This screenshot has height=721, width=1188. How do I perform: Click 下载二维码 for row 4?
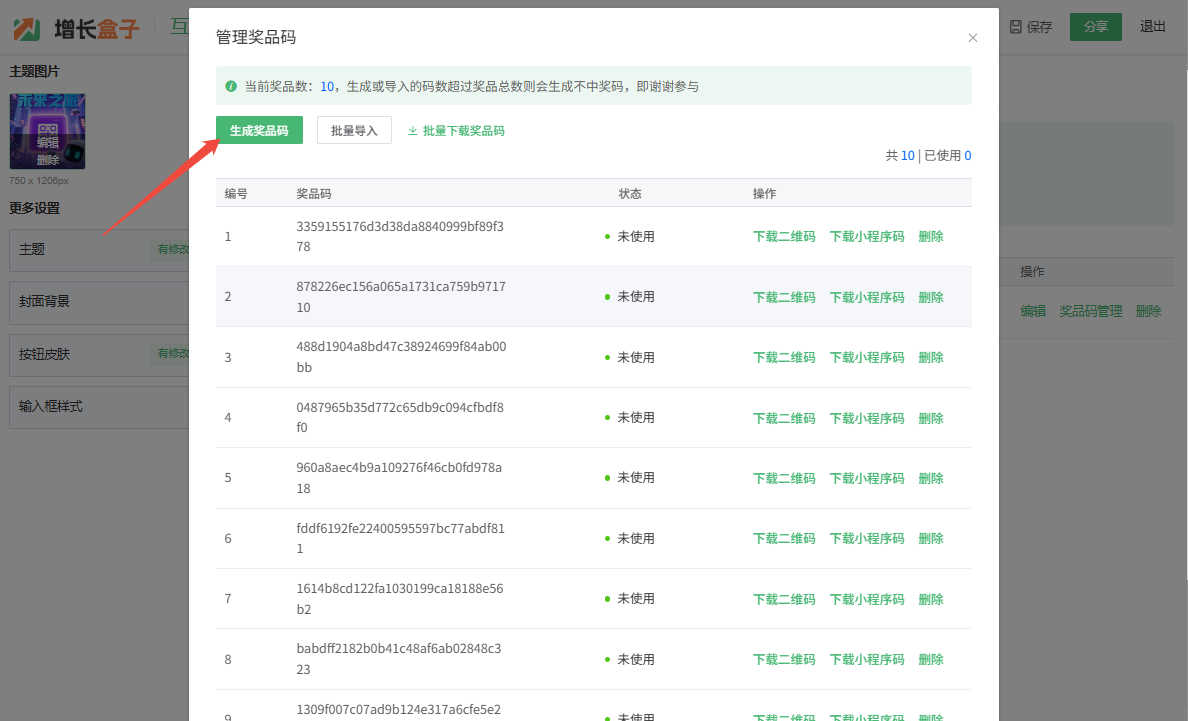pos(784,418)
